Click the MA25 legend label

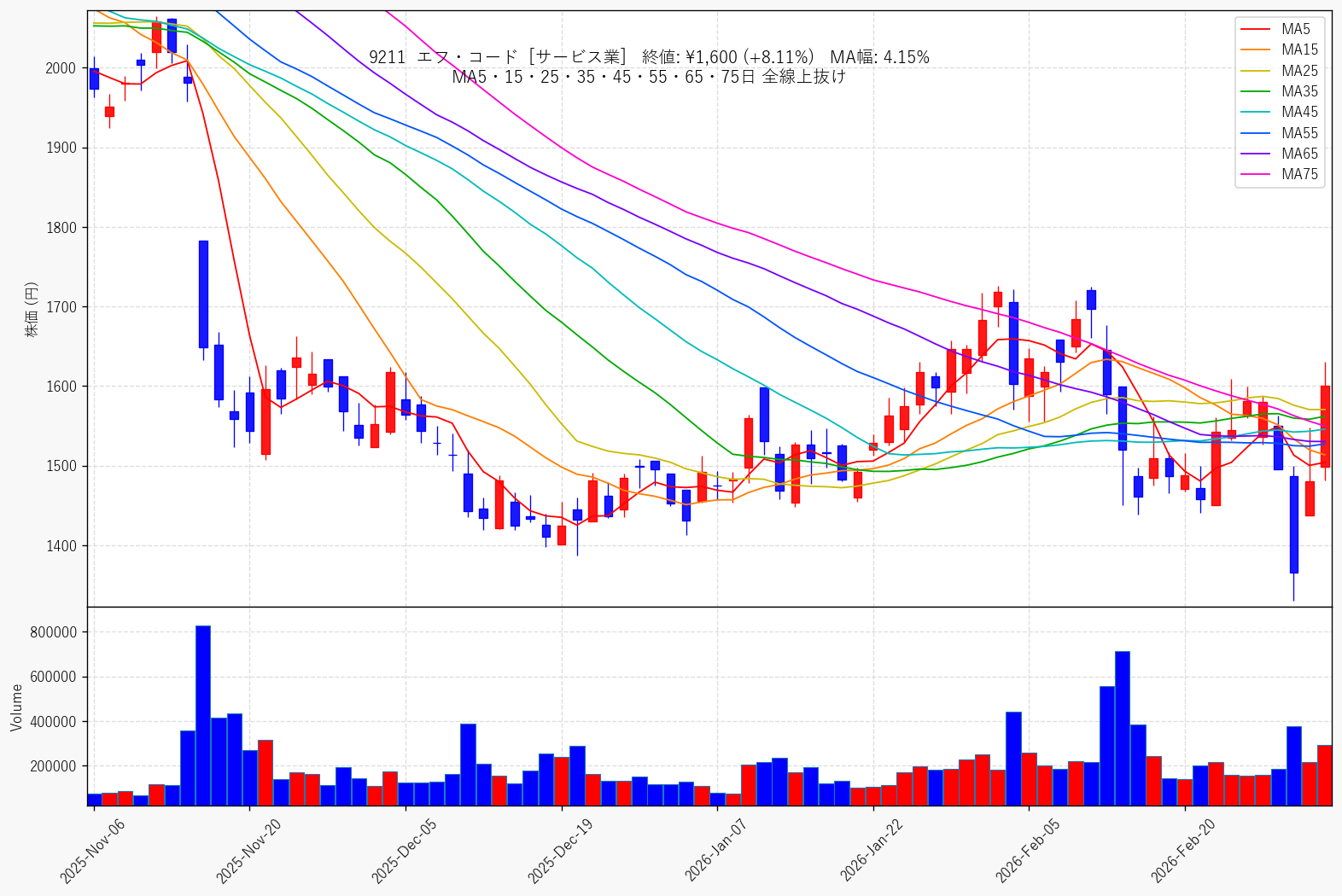click(x=1299, y=71)
